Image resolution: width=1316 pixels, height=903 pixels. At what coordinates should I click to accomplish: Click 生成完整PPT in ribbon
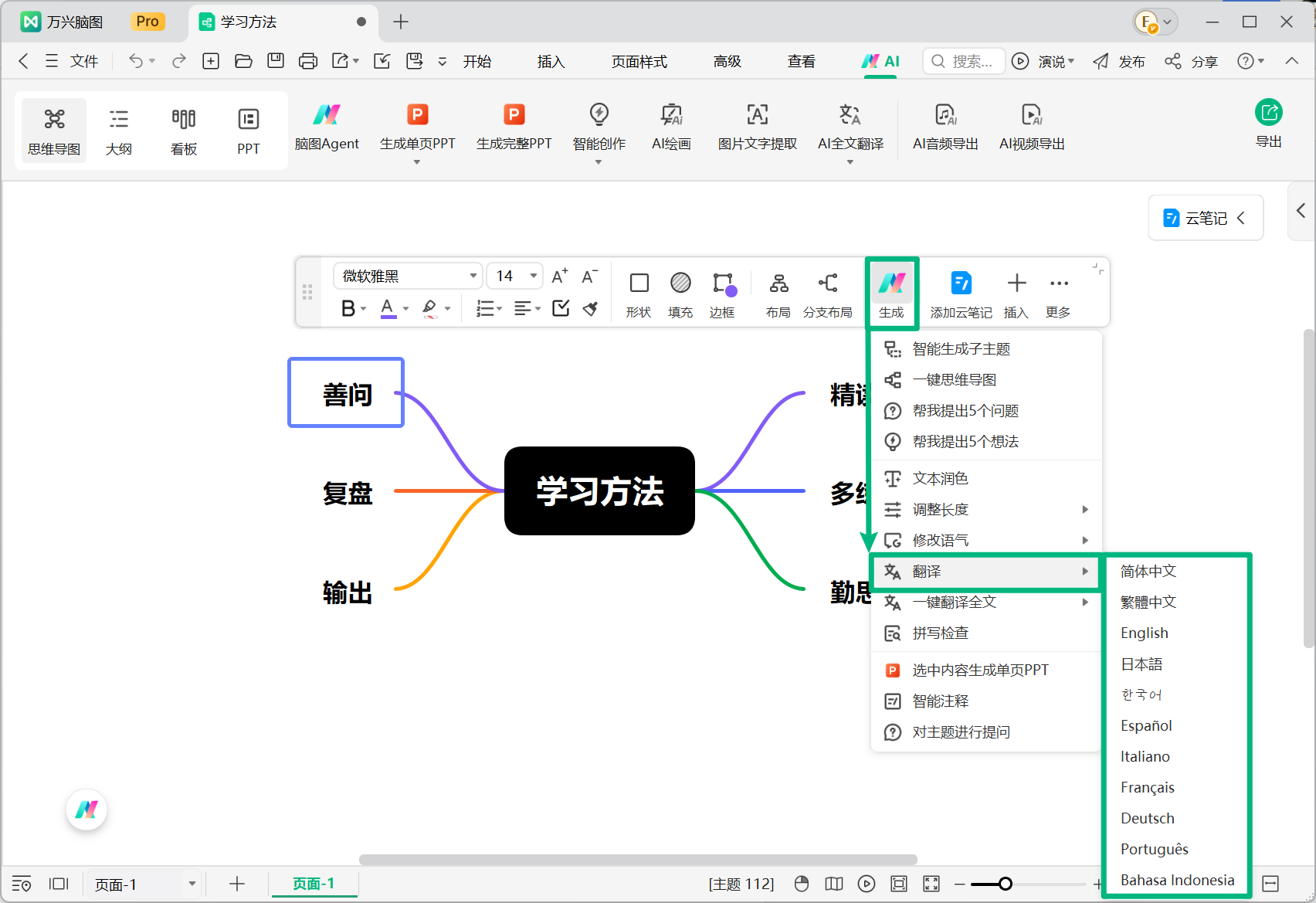pyautogui.click(x=514, y=128)
